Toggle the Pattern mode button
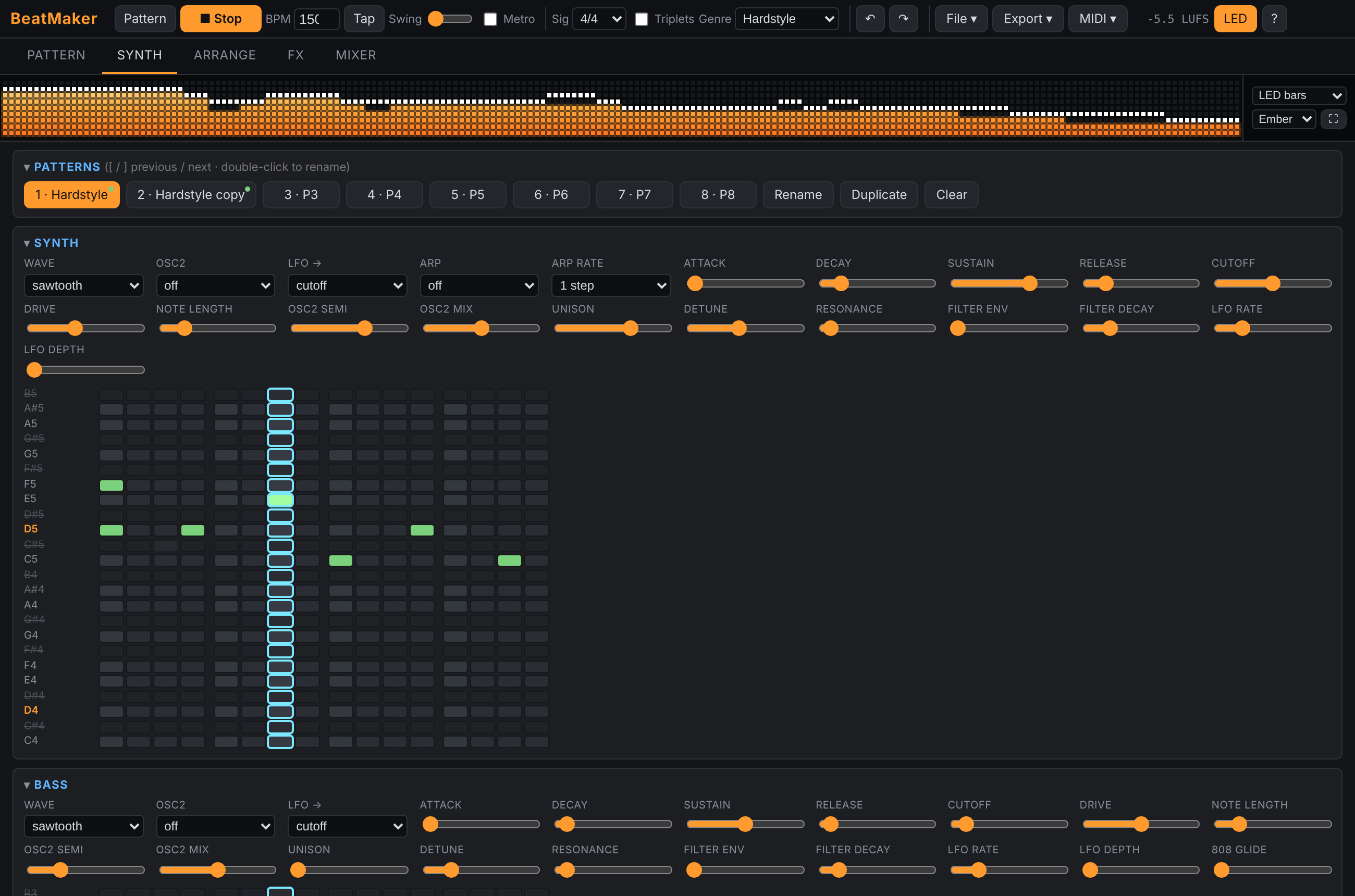 click(145, 19)
